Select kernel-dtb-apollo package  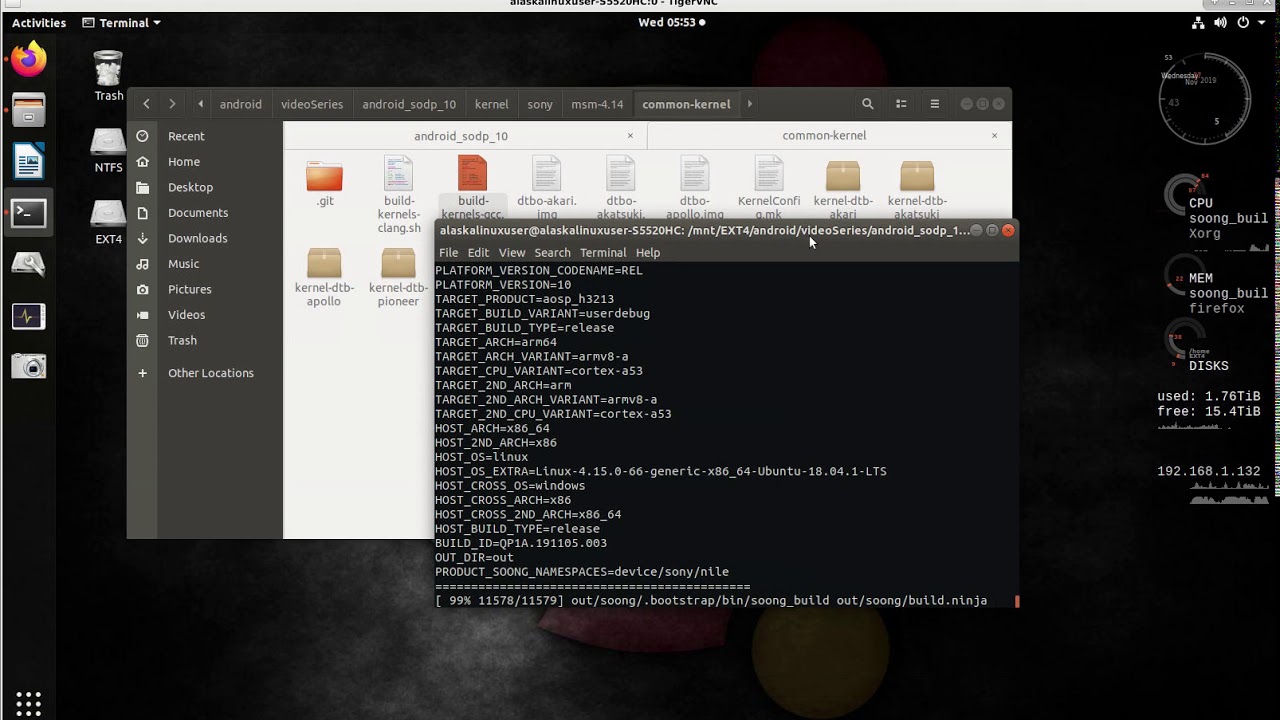click(x=324, y=278)
